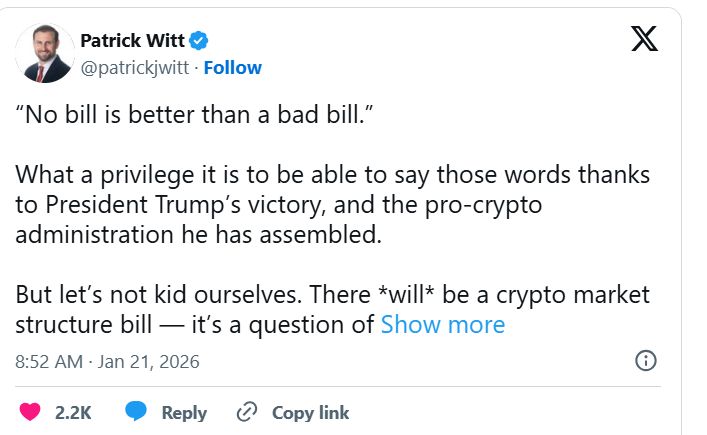
Task: Click the chain link copy icon
Action: [247, 412]
